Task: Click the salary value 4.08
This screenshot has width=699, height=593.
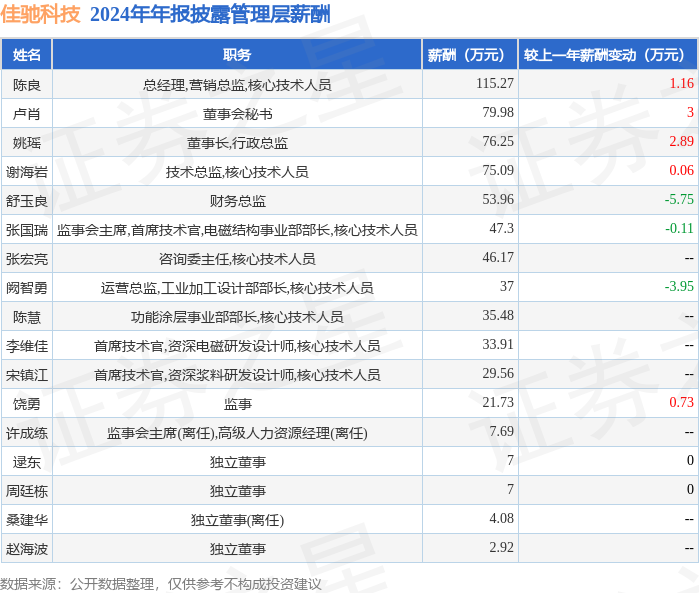Action: pos(502,519)
